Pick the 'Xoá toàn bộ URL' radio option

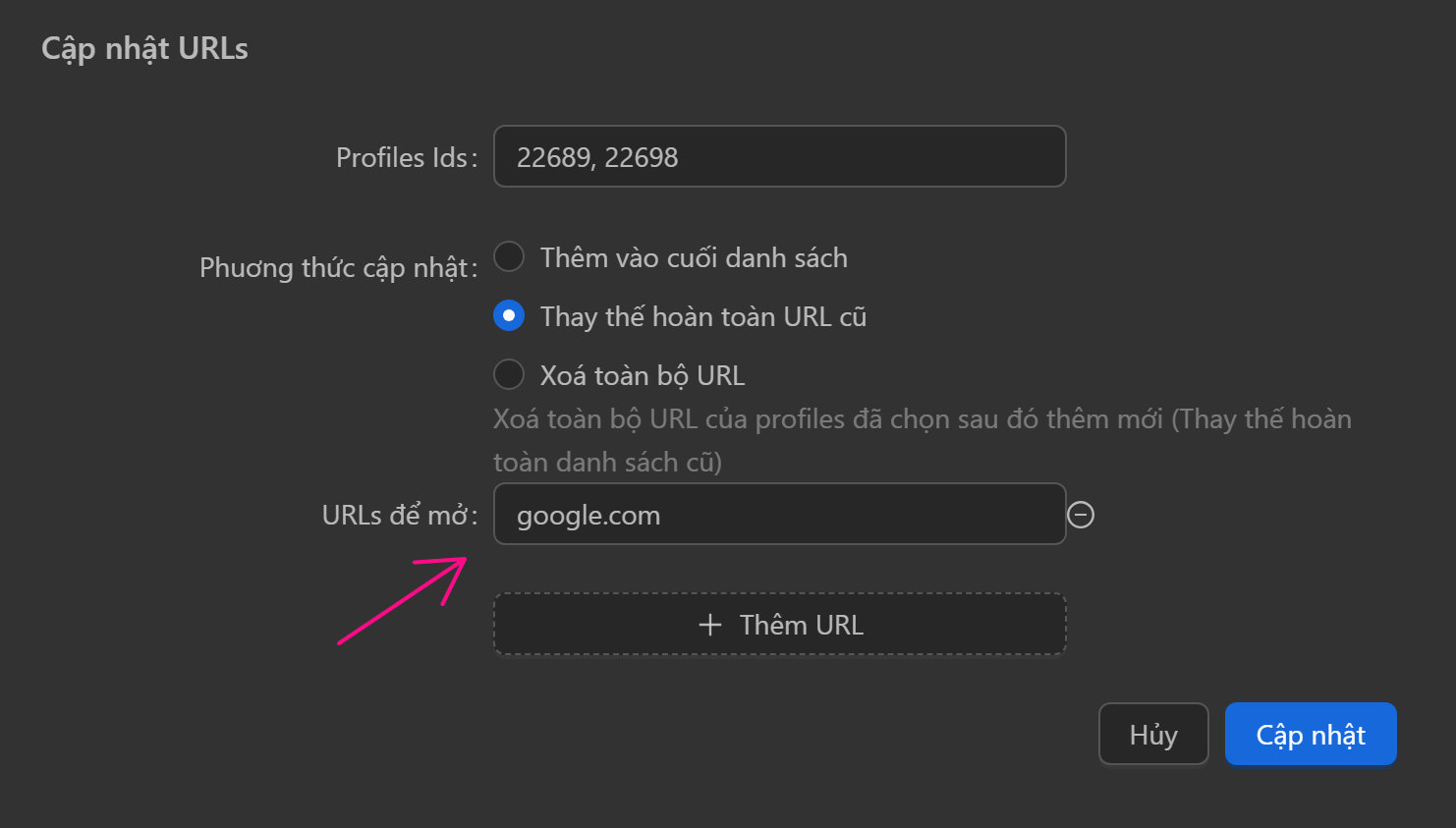point(509,375)
